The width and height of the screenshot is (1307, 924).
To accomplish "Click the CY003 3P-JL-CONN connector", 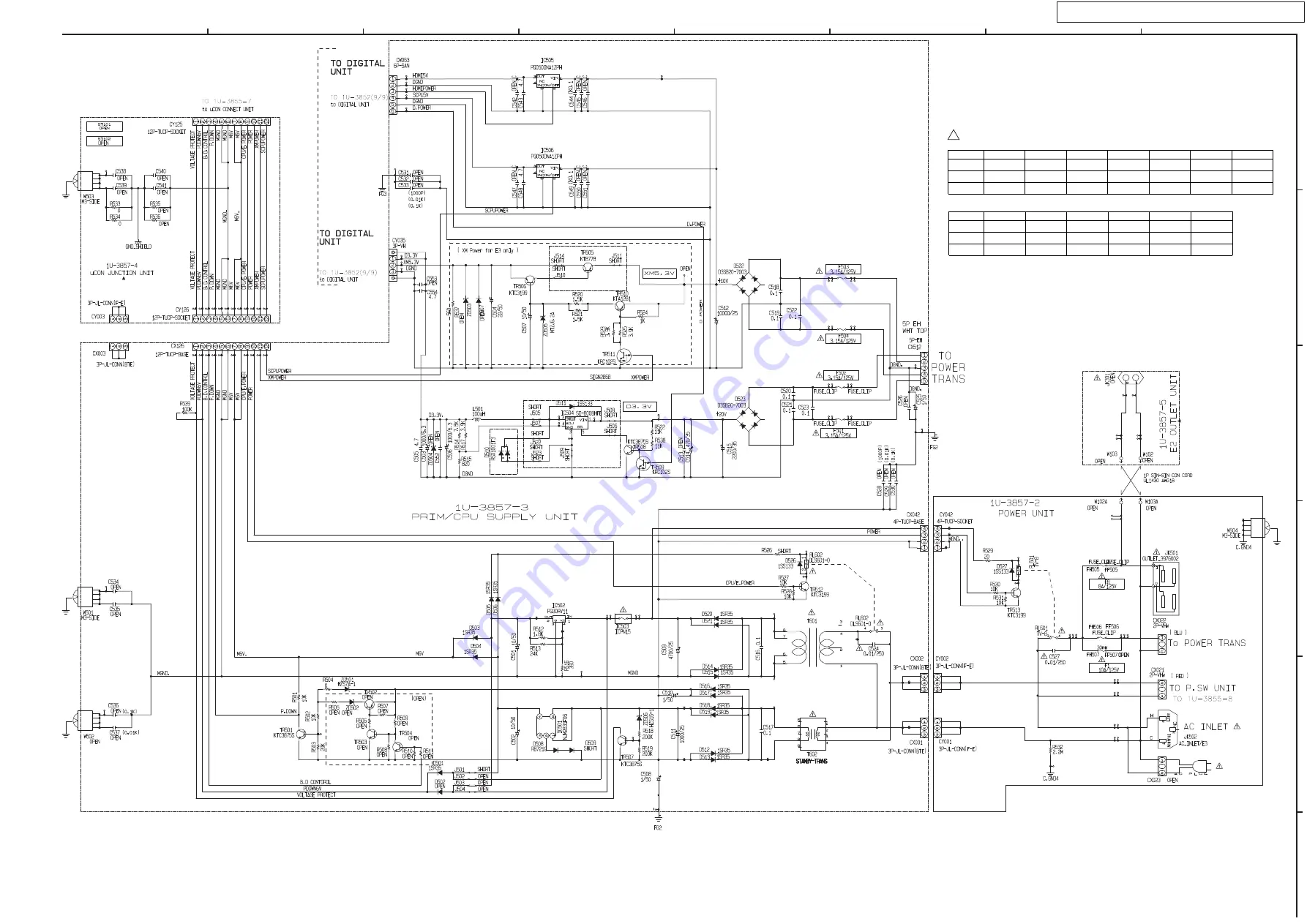I will tap(119, 318).
